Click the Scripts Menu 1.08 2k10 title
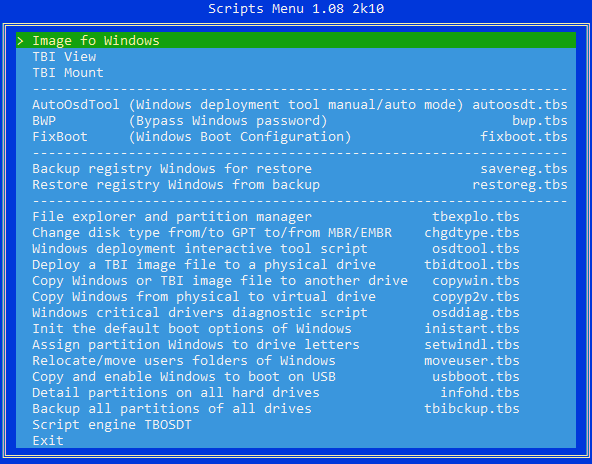 point(296,9)
